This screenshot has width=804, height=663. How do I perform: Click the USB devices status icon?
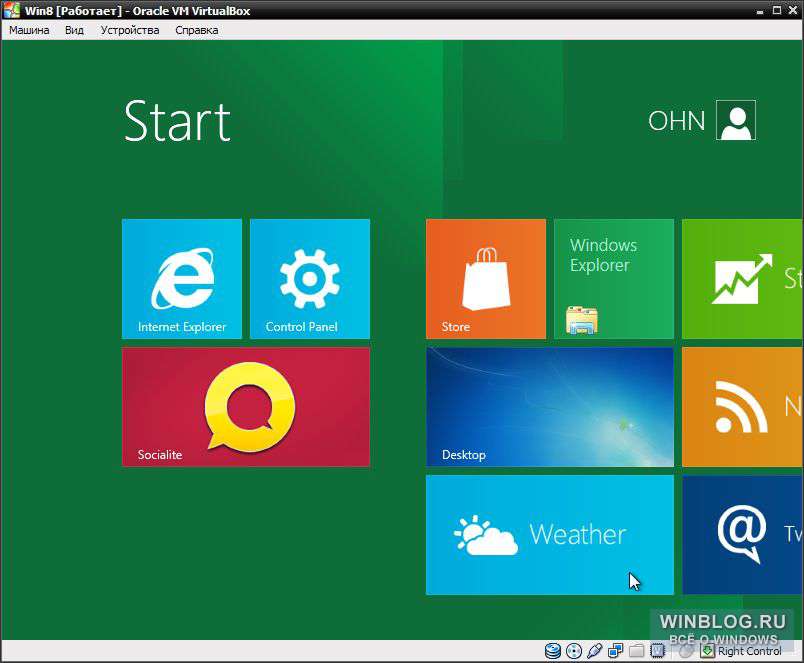(x=595, y=651)
